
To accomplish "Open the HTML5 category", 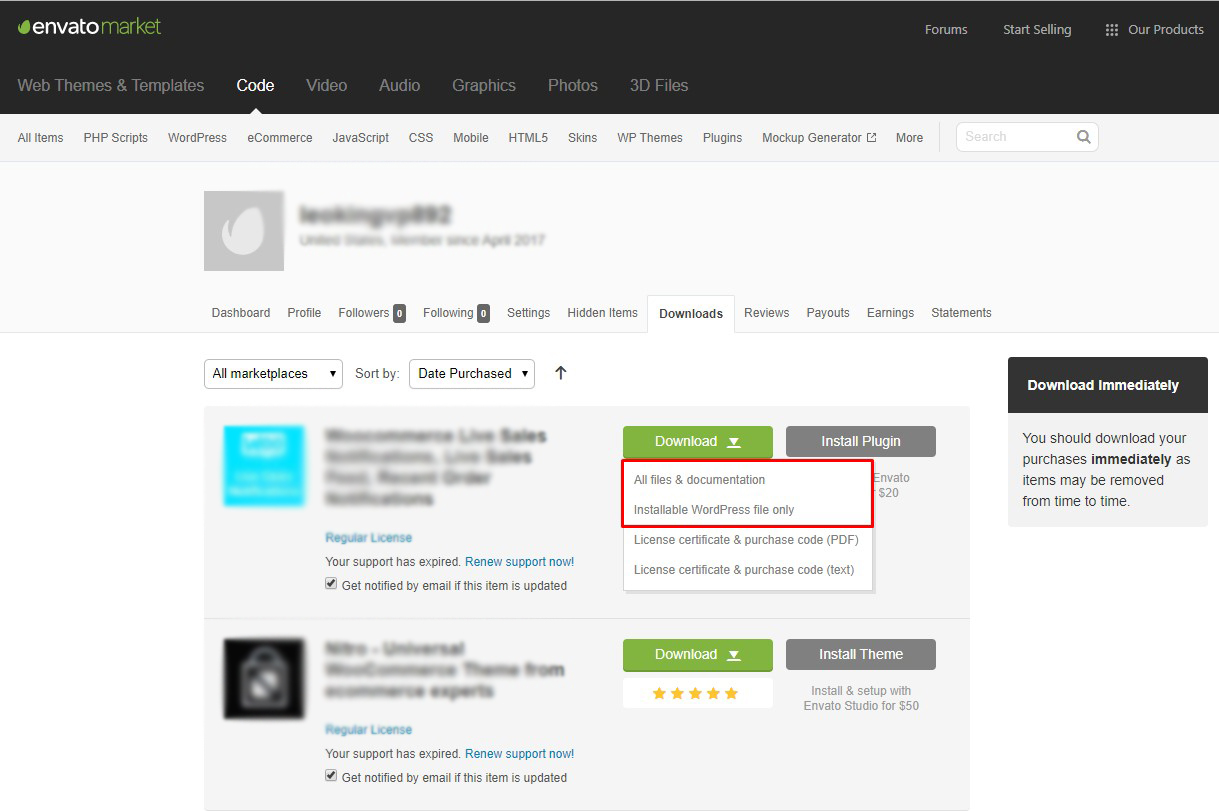I will (528, 138).
